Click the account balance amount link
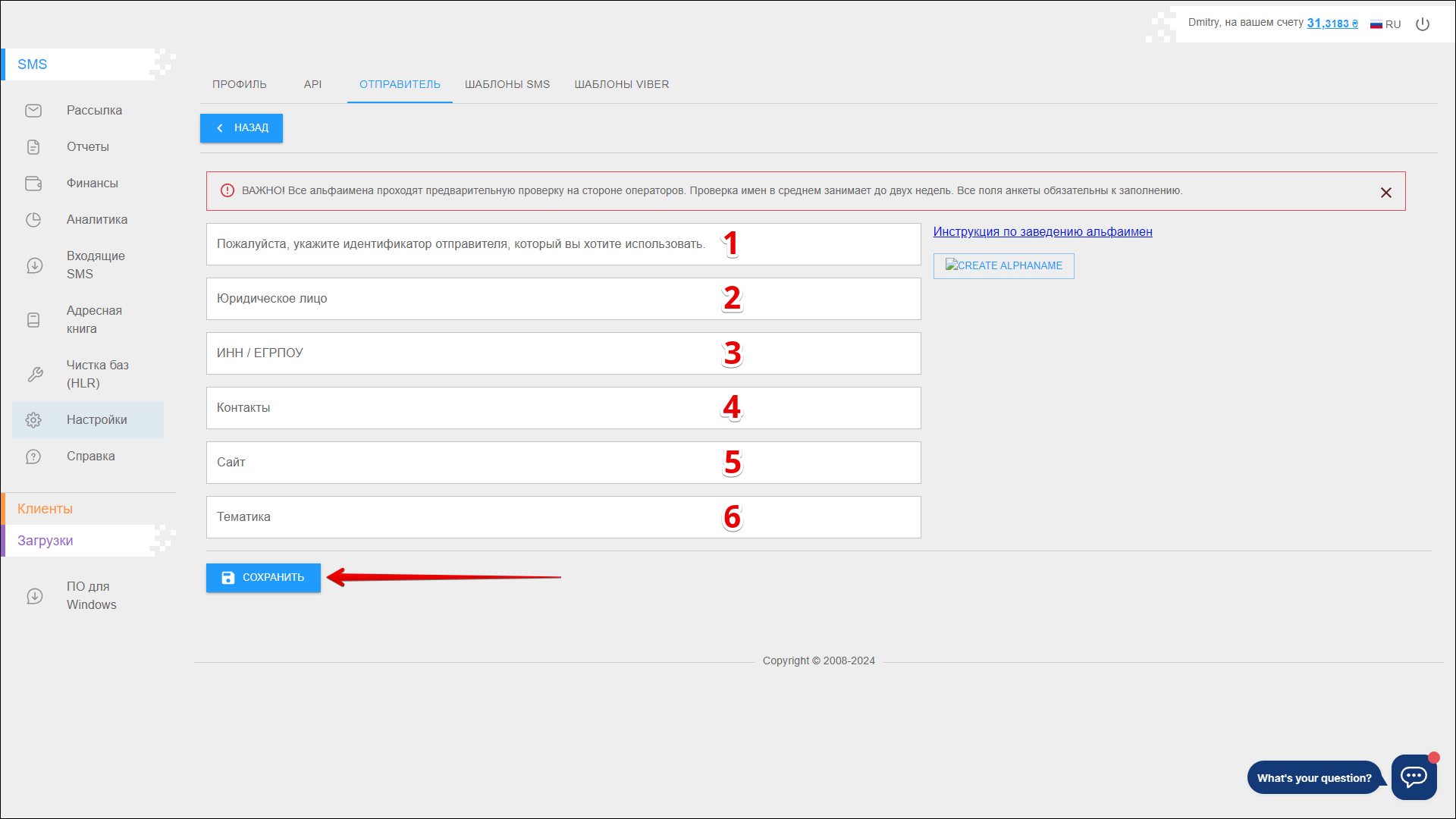1456x819 pixels. coord(1332,24)
